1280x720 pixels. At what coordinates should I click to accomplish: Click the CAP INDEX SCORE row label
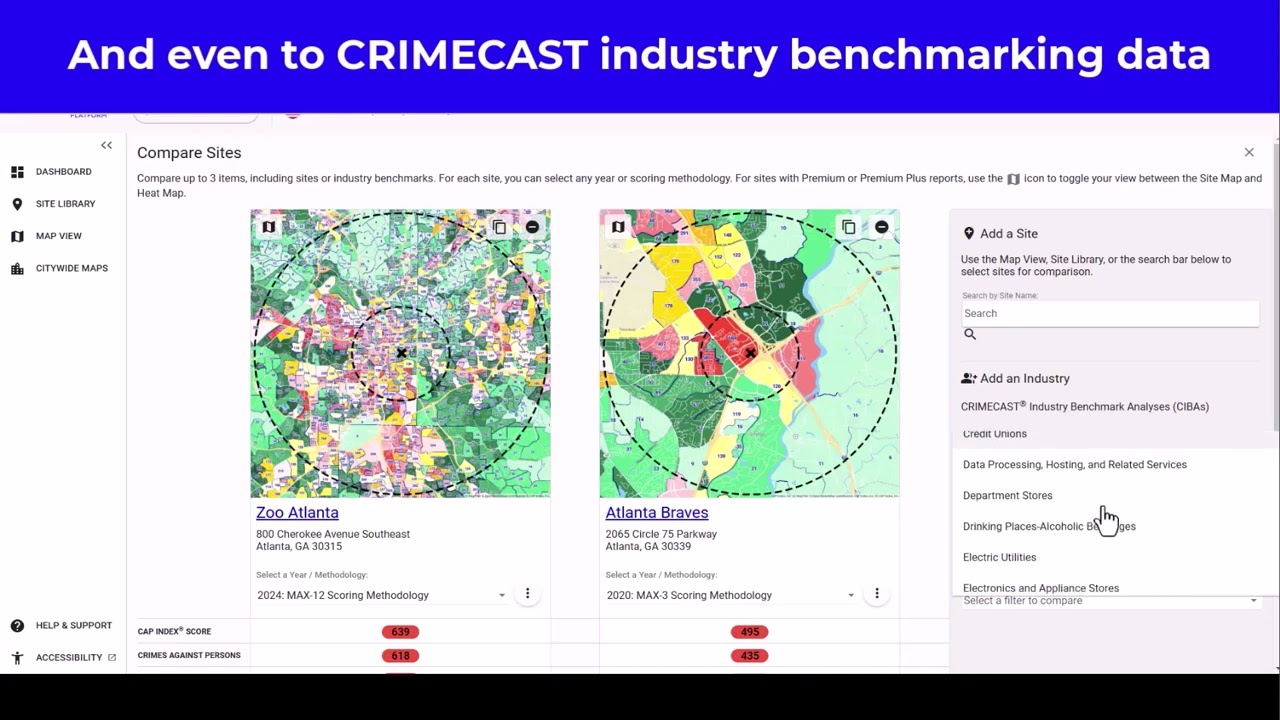point(174,632)
